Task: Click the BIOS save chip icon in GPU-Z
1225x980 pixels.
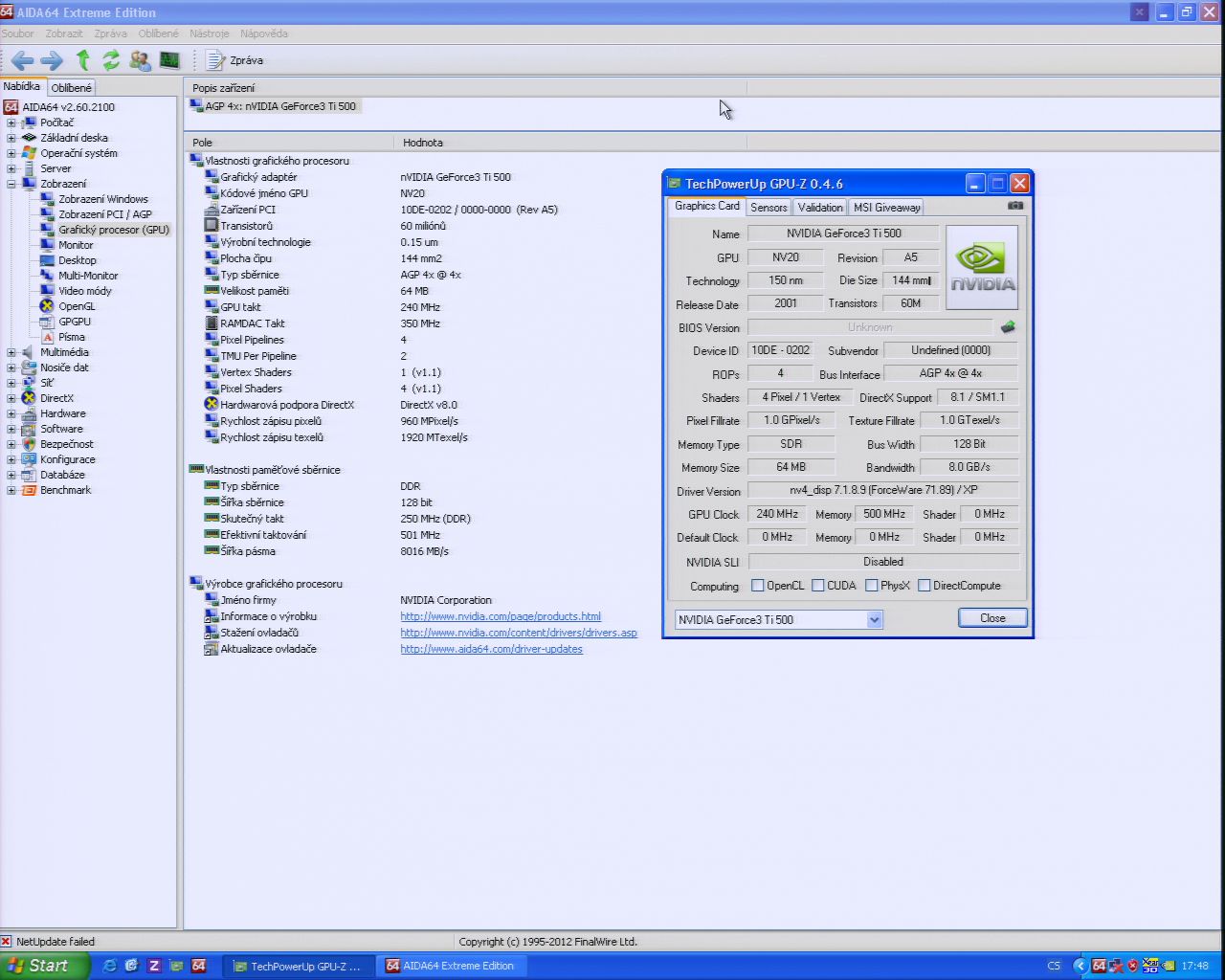Action: pyautogui.click(x=1008, y=327)
